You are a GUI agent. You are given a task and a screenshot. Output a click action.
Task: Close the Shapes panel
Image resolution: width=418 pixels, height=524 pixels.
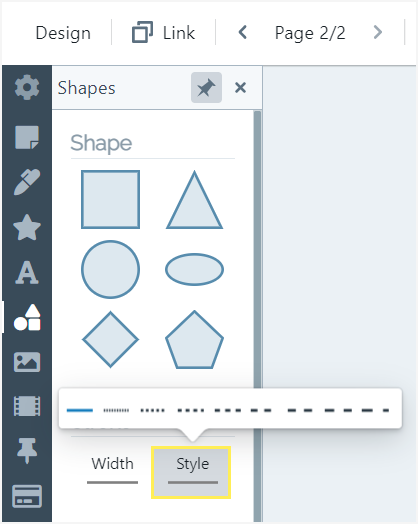click(x=240, y=88)
